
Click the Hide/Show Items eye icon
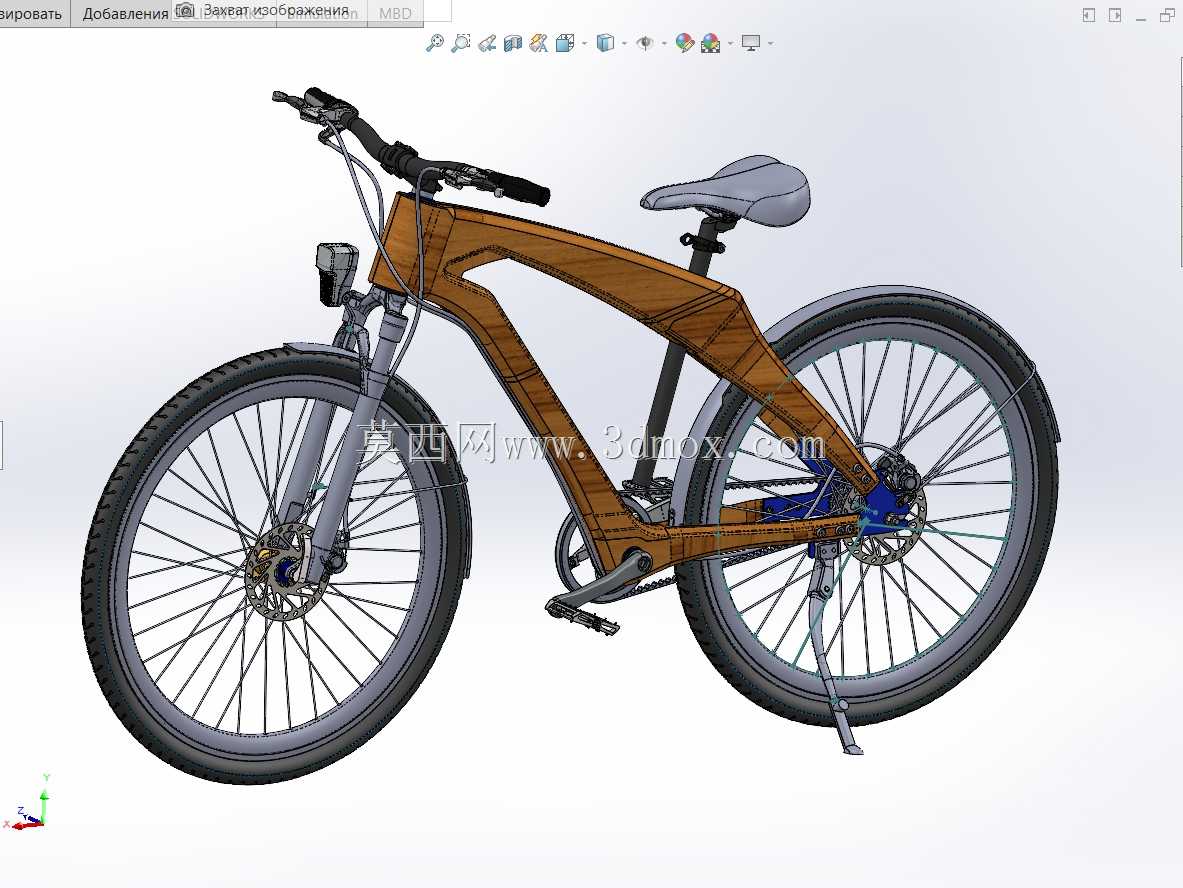click(x=645, y=43)
